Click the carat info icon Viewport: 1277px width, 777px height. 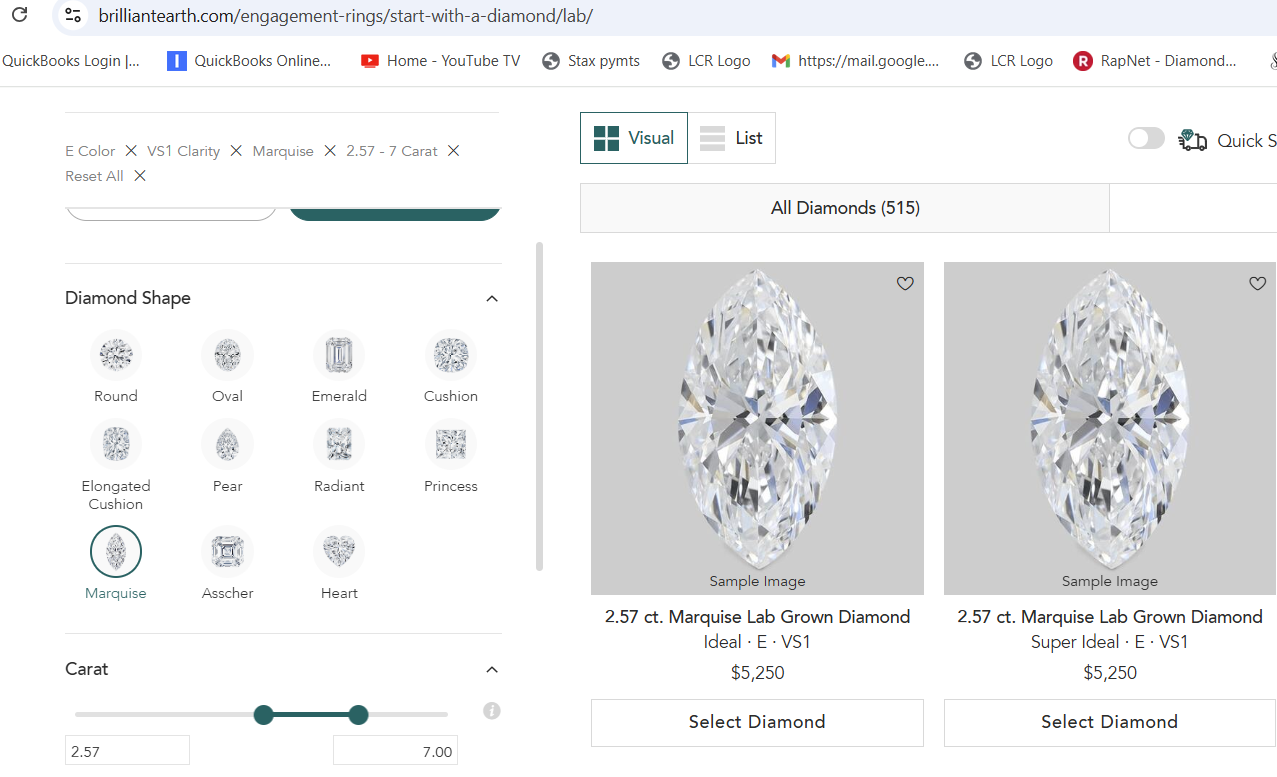coord(491,711)
